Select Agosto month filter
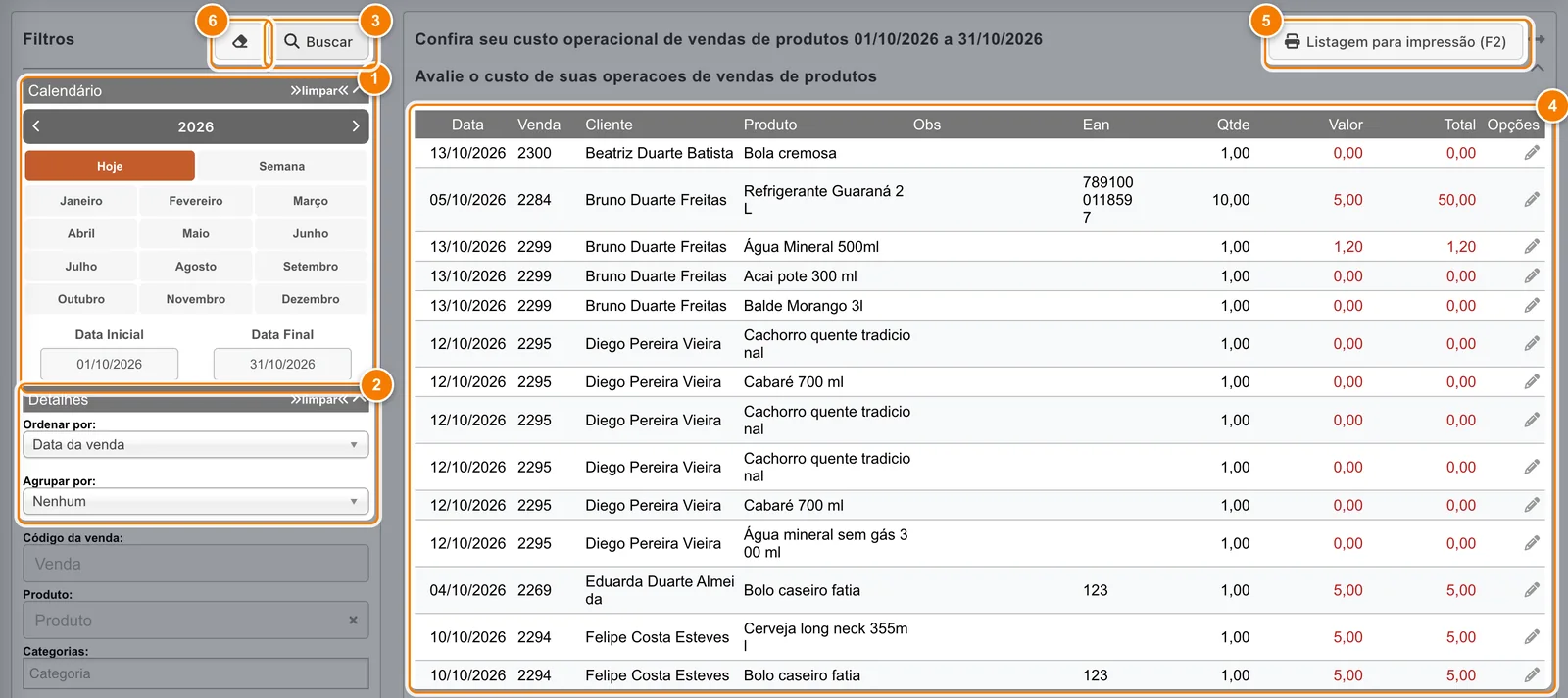Viewport: 1568px width, 698px height. 196,267
